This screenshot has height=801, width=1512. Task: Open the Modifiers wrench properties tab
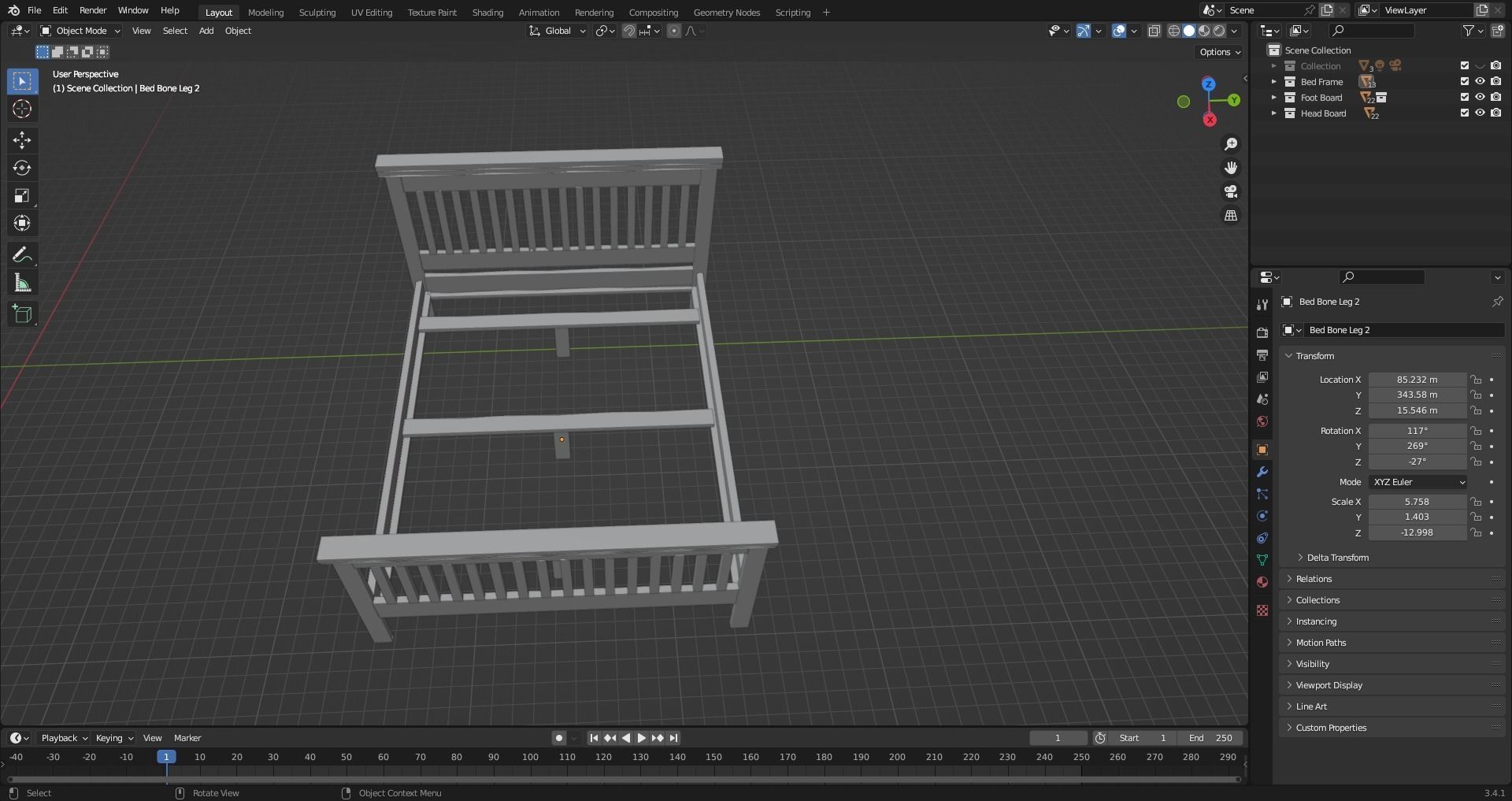tap(1262, 472)
